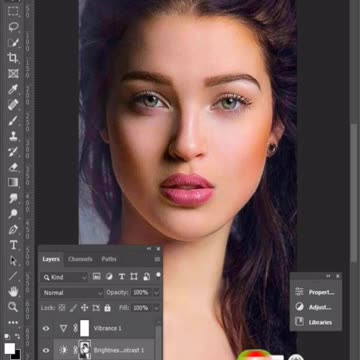Collapse the Layers panel to icons
The height and width of the screenshot is (360, 360).
point(149,249)
